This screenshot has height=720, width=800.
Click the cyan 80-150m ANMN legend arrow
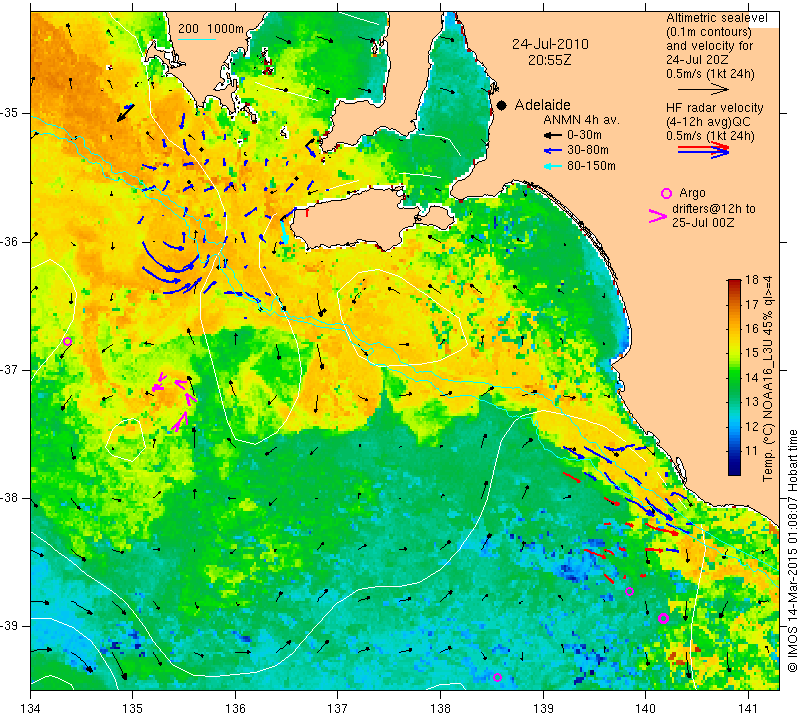pyautogui.click(x=552, y=166)
